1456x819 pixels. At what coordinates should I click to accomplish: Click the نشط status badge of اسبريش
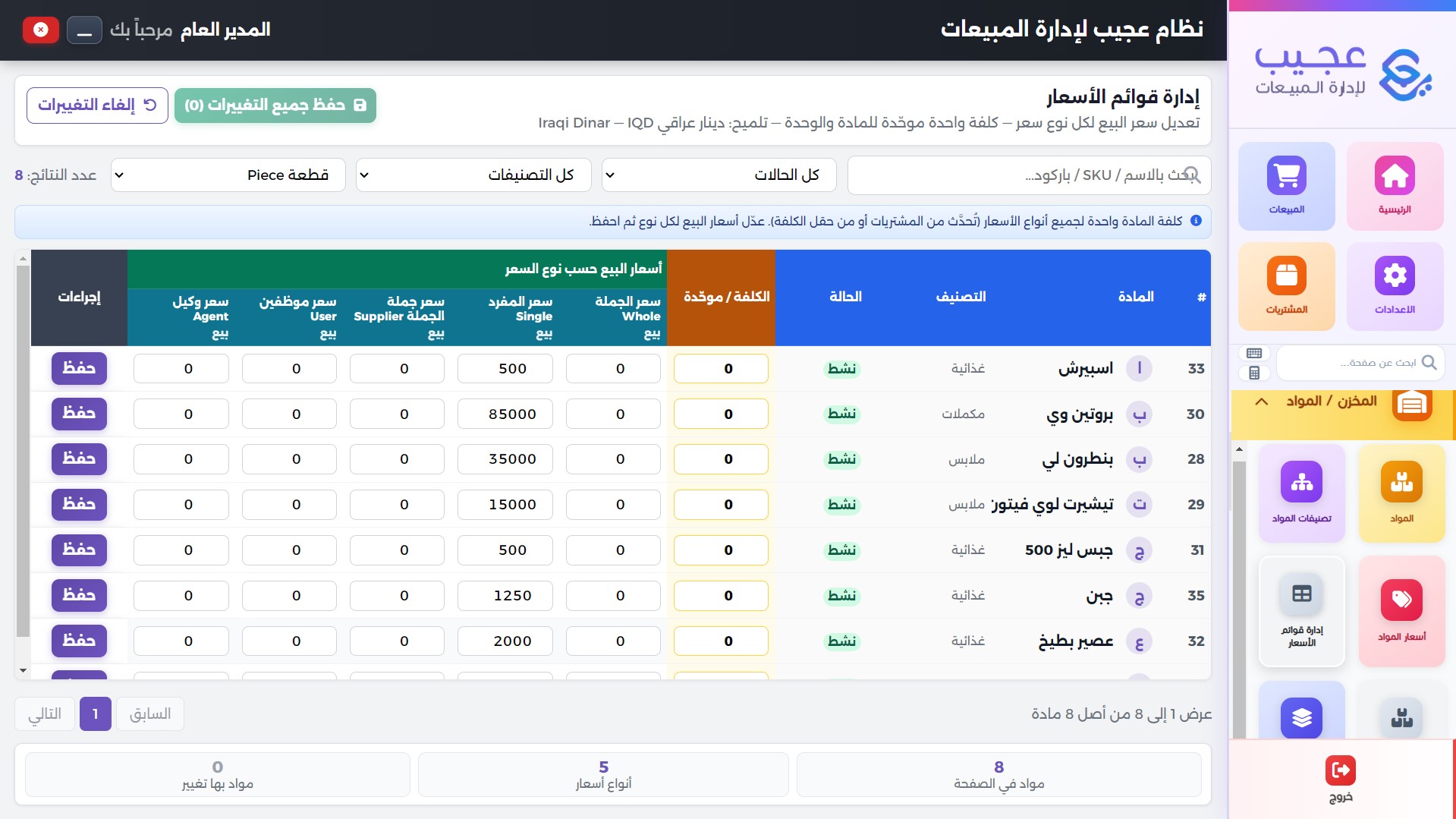[842, 368]
